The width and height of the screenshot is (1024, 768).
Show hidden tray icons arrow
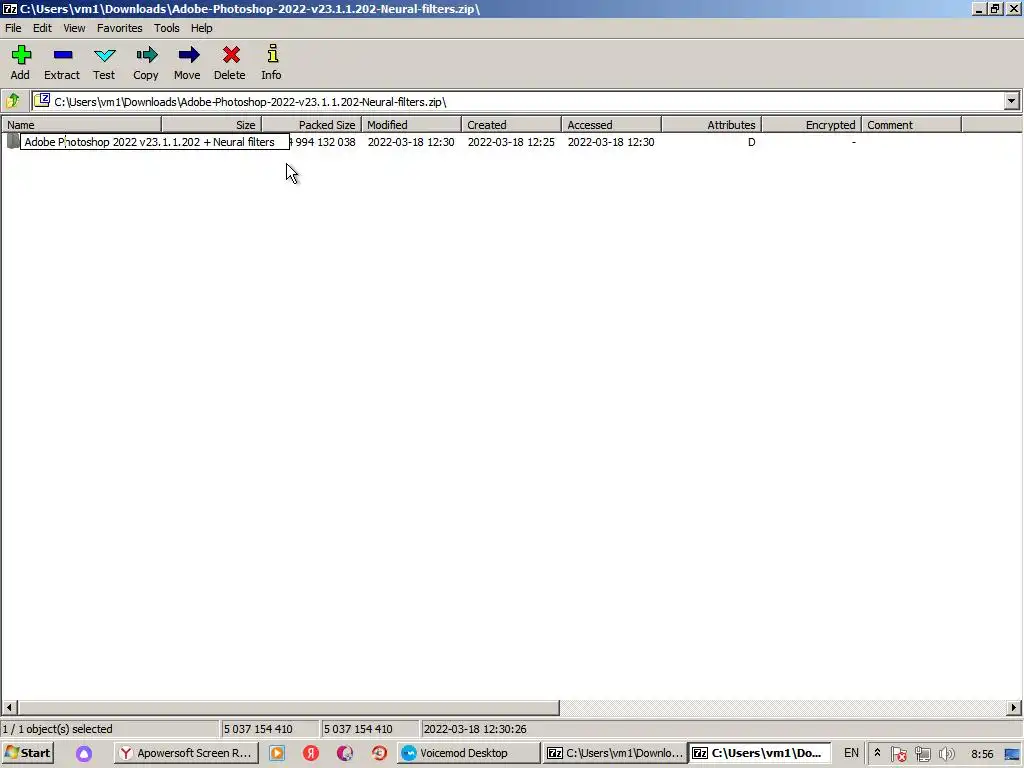click(877, 753)
